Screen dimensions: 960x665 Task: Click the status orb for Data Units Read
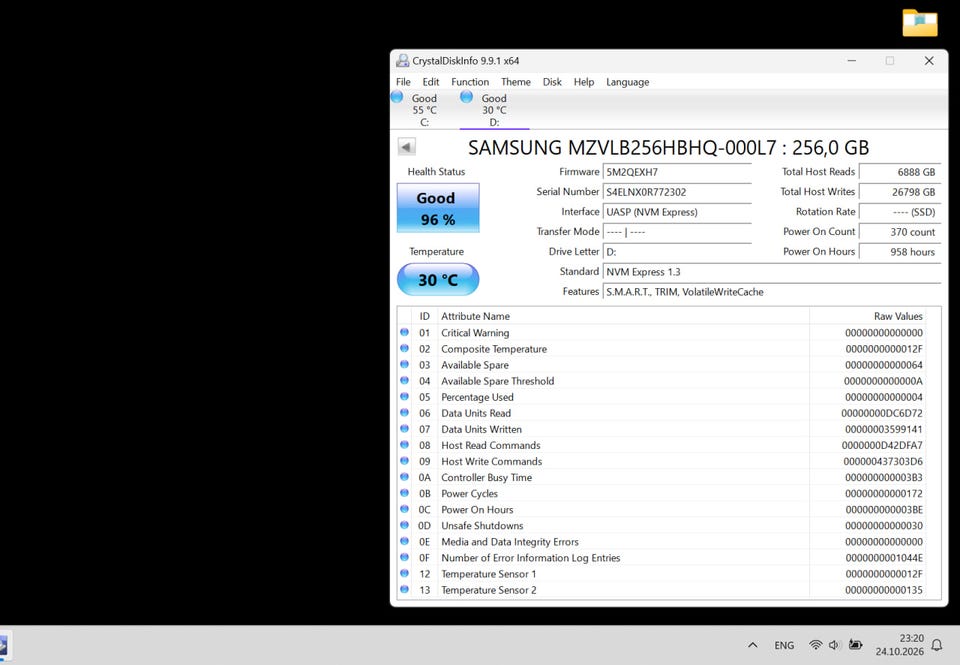[x=404, y=413]
